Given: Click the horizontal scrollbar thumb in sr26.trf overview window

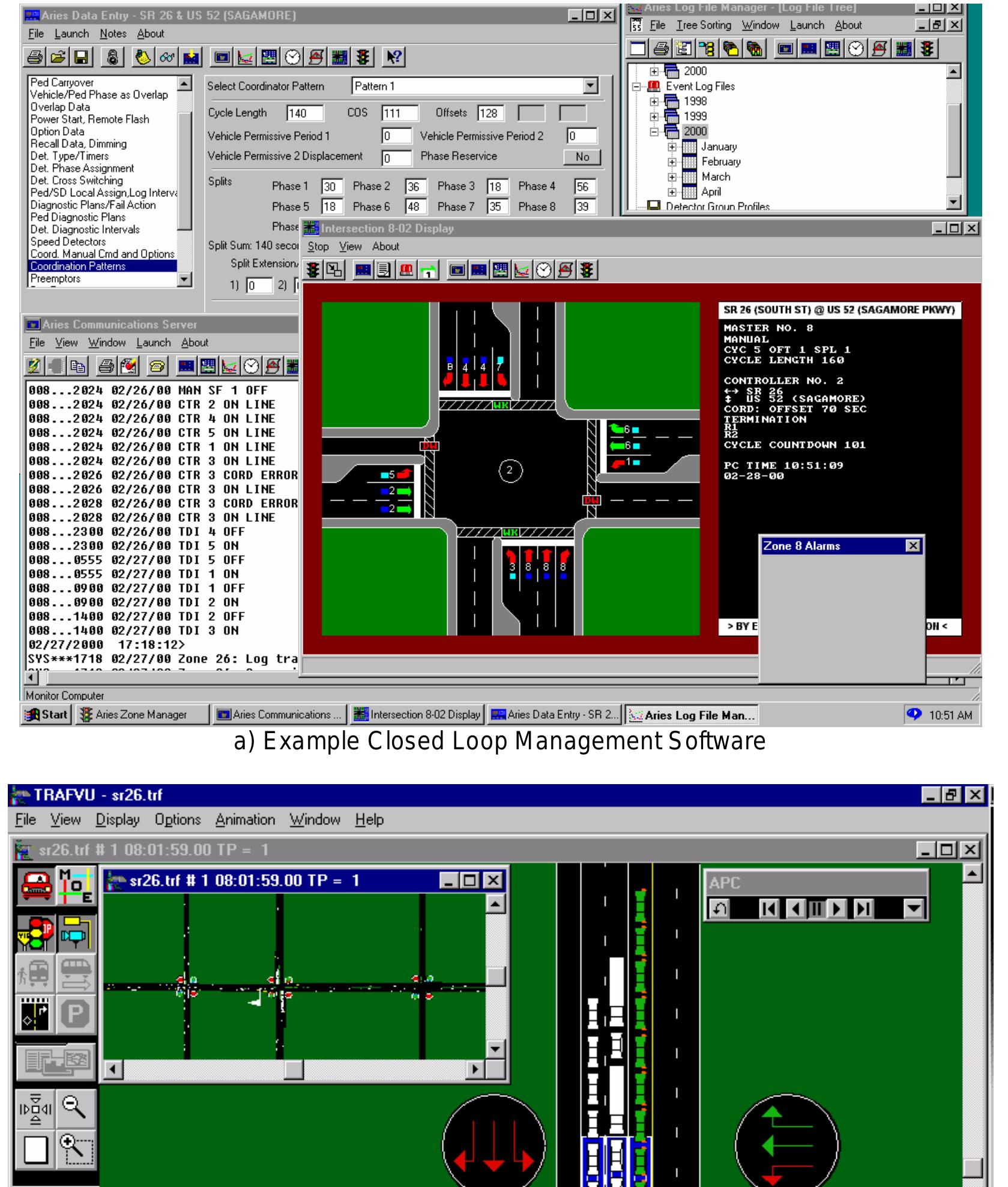Looking at the screenshot, I should pyautogui.click(x=294, y=1069).
